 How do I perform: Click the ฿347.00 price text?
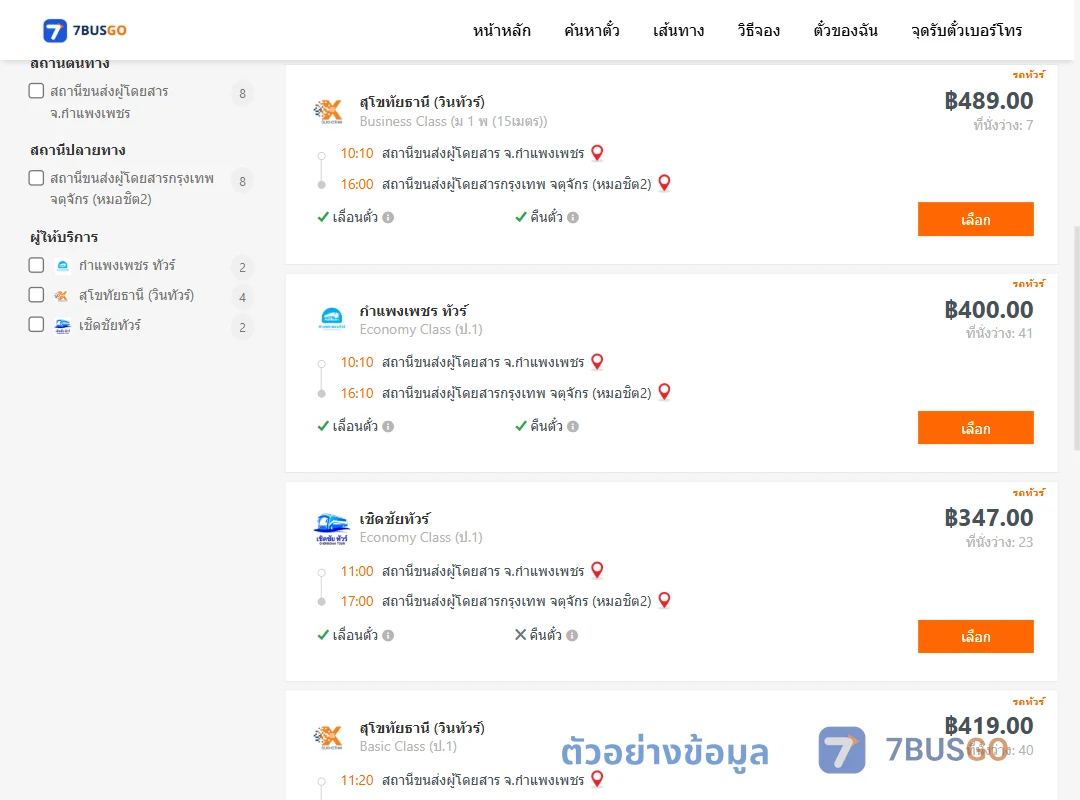click(x=989, y=517)
